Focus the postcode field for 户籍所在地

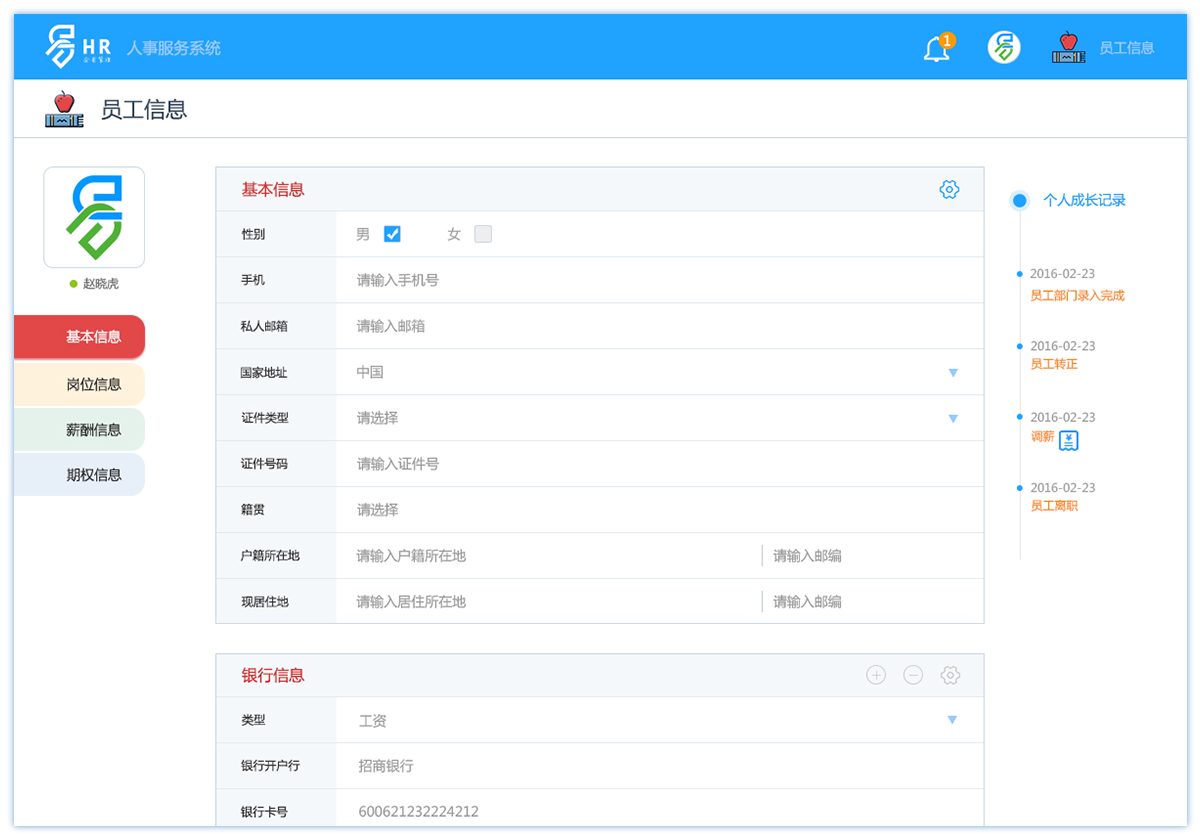[x=873, y=556]
